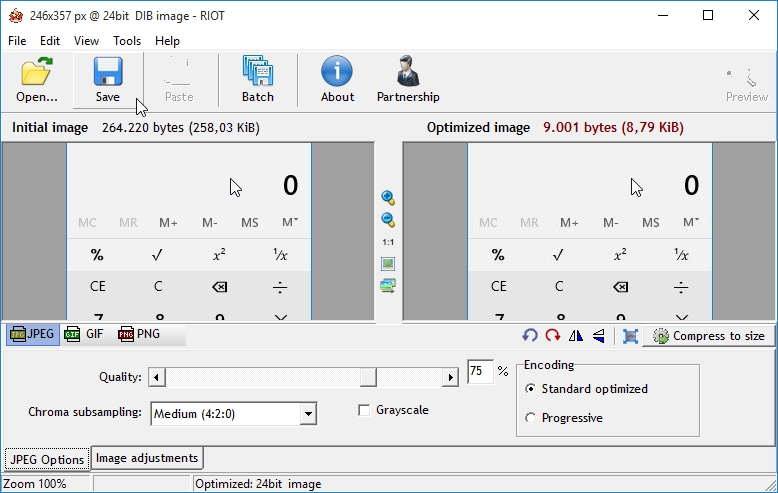Rotate image right with the red arrow
This screenshot has height=493, width=778.
[x=552, y=336]
